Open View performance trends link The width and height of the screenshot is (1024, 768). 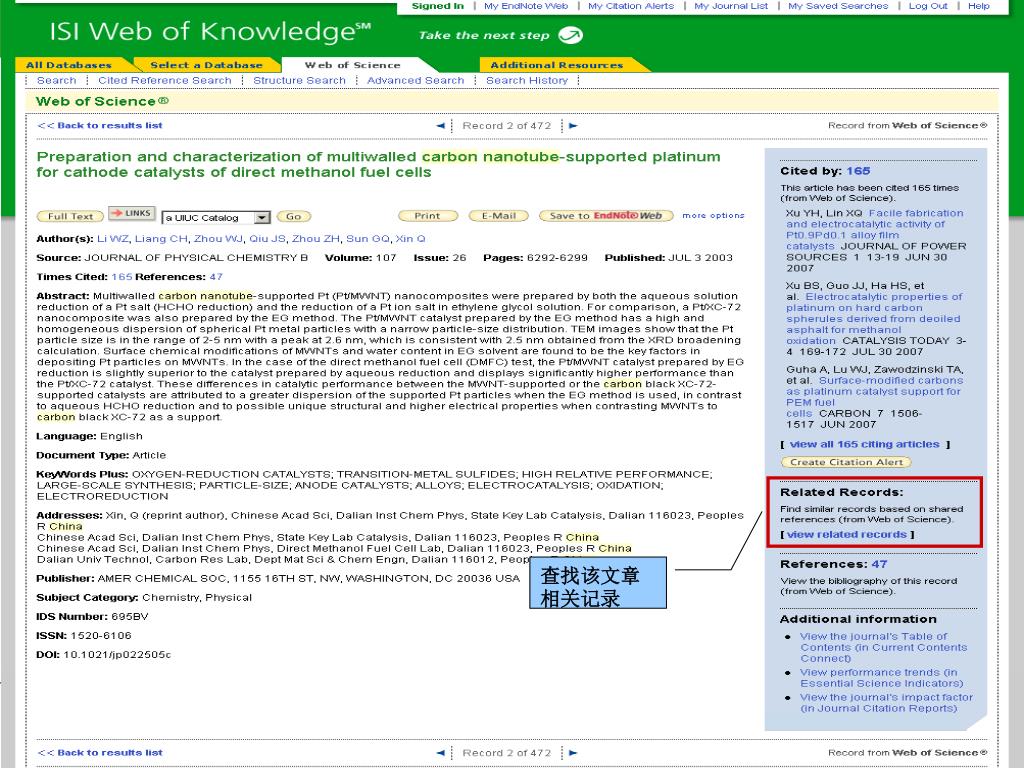882,678
